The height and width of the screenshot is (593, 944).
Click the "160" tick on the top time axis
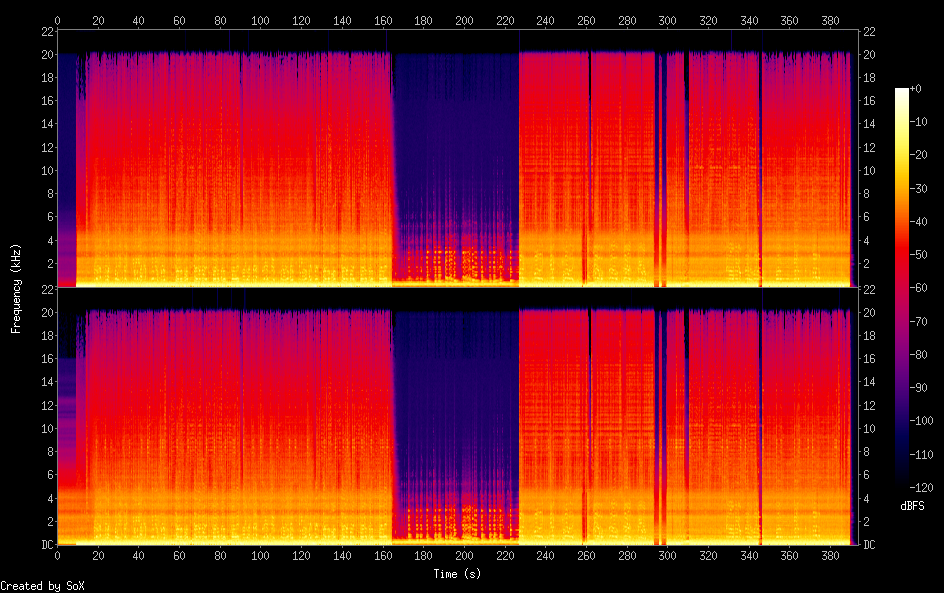383,20
